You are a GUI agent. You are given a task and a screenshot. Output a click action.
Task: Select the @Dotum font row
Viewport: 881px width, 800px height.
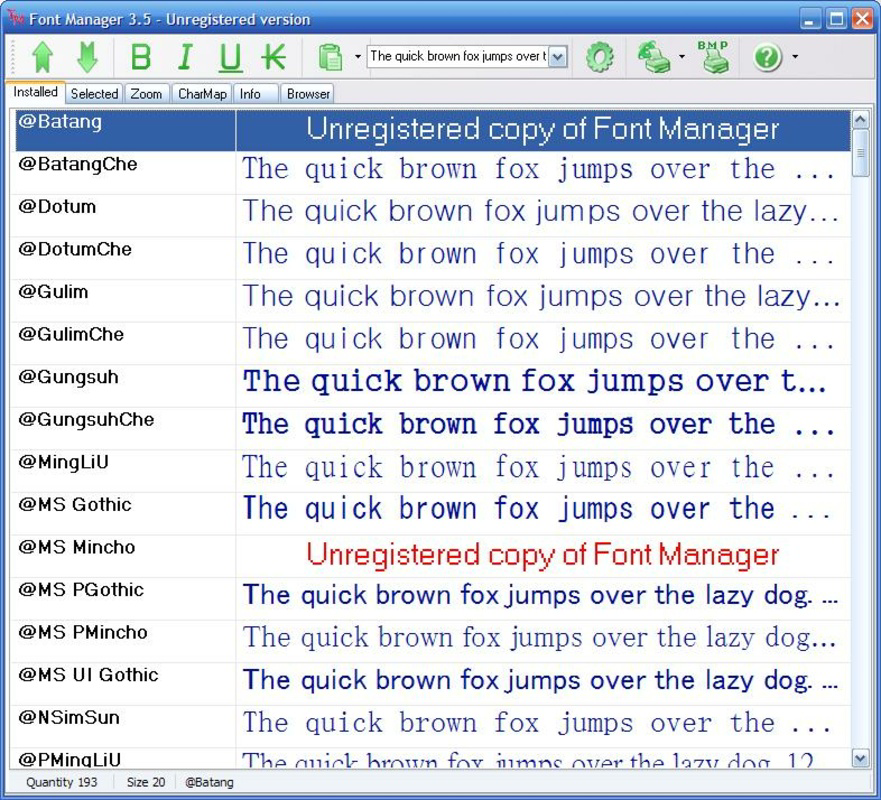coord(433,216)
